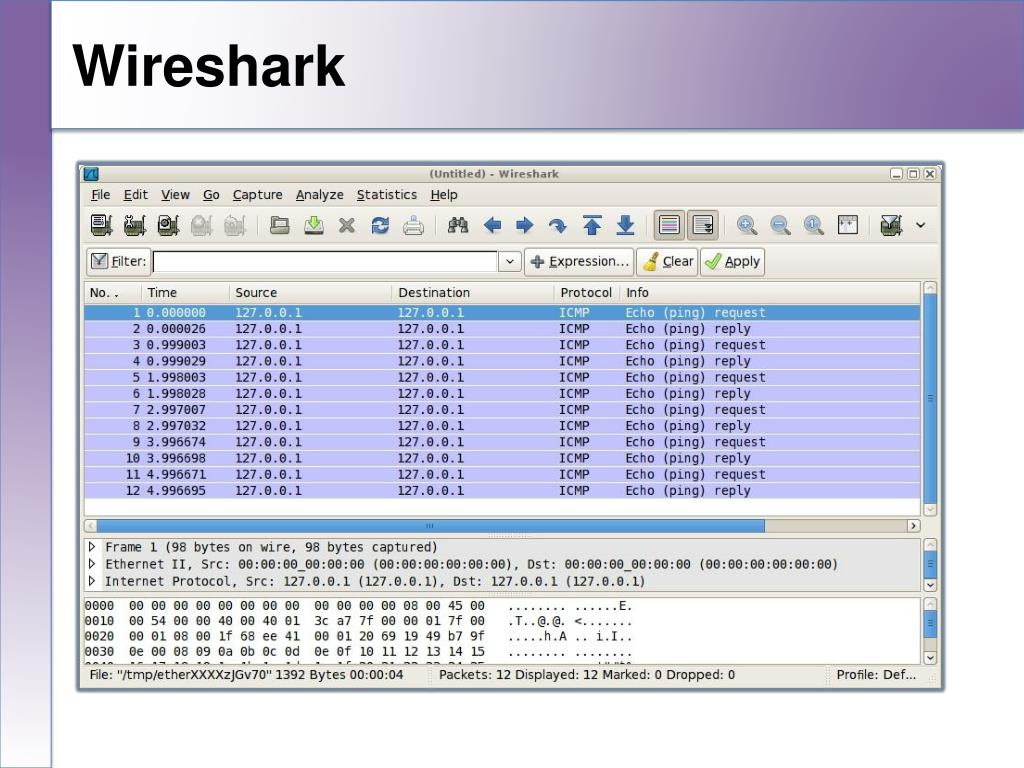
Task: Sort by the No. column header
Action: coord(113,293)
